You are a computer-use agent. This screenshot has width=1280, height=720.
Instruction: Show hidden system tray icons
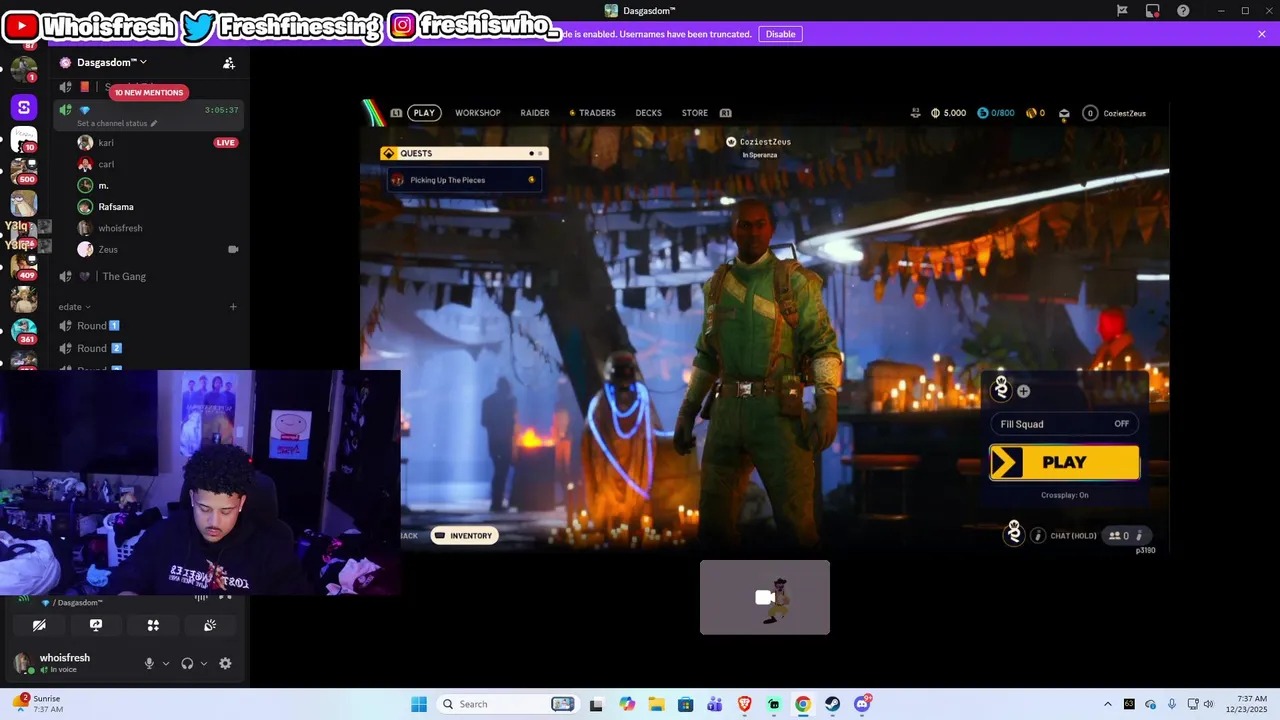coord(1107,704)
